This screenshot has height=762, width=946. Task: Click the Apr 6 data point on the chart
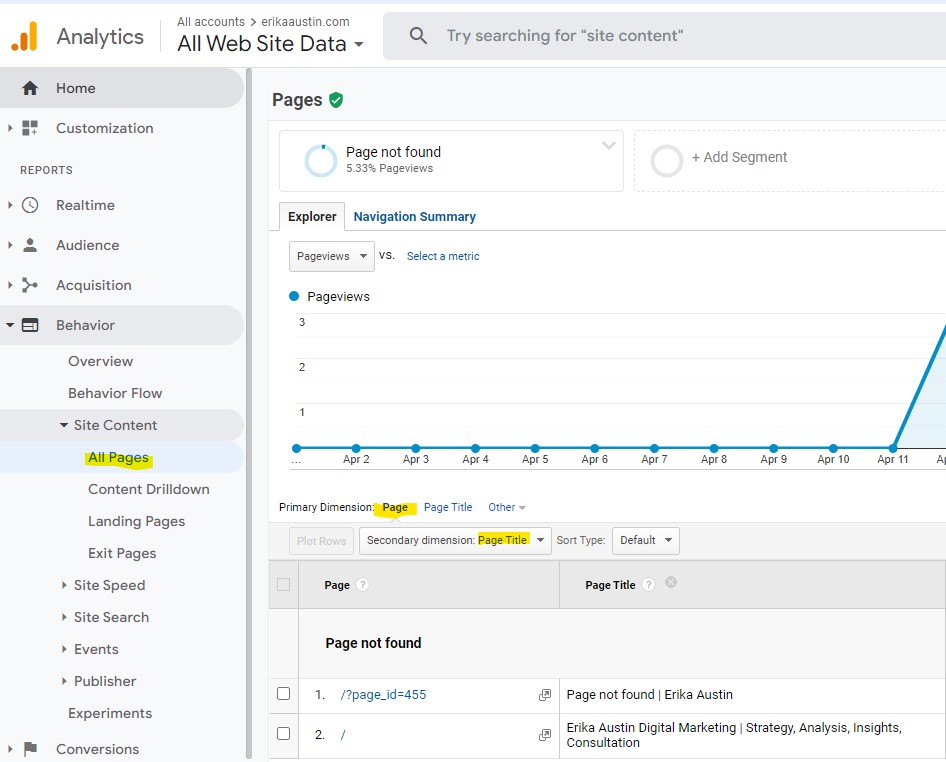[595, 448]
